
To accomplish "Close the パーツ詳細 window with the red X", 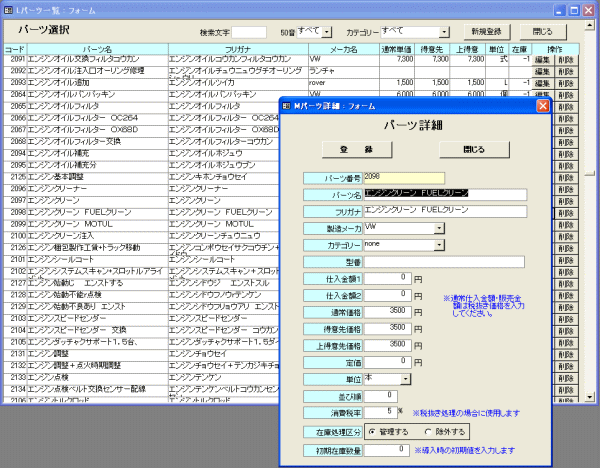I will pyautogui.click(x=543, y=105).
